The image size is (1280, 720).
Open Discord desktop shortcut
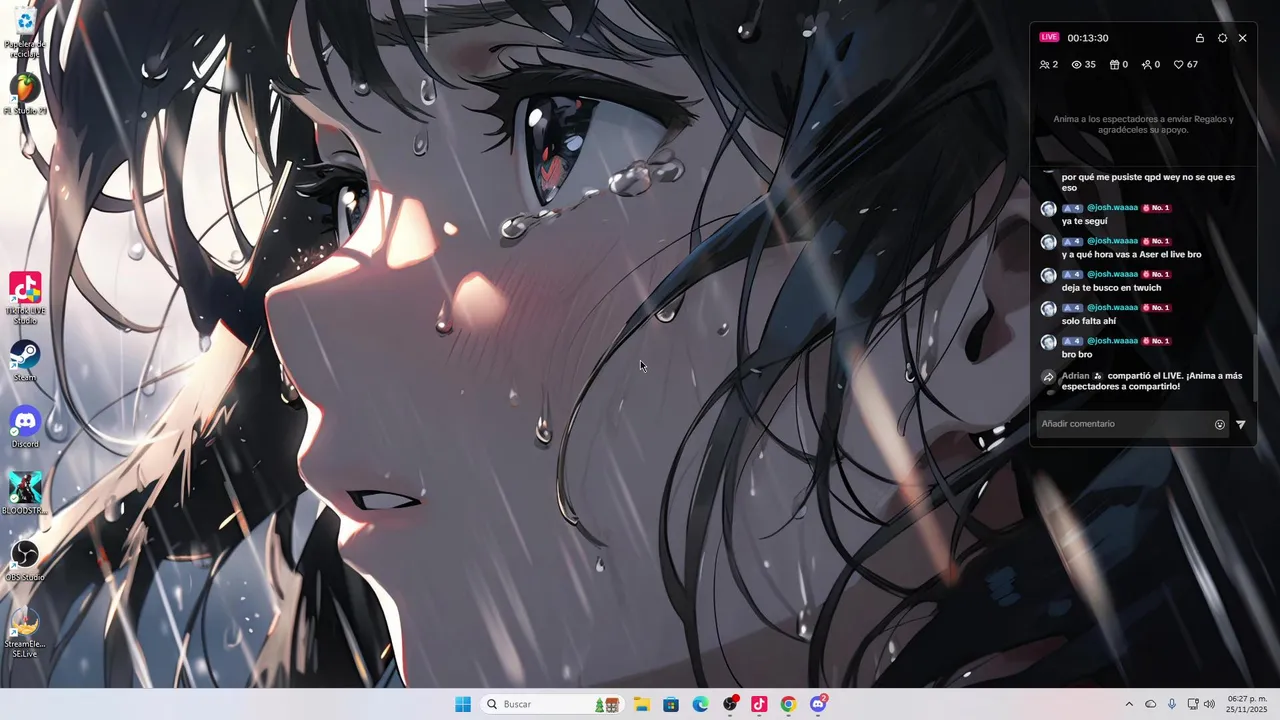pyautogui.click(x=25, y=427)
